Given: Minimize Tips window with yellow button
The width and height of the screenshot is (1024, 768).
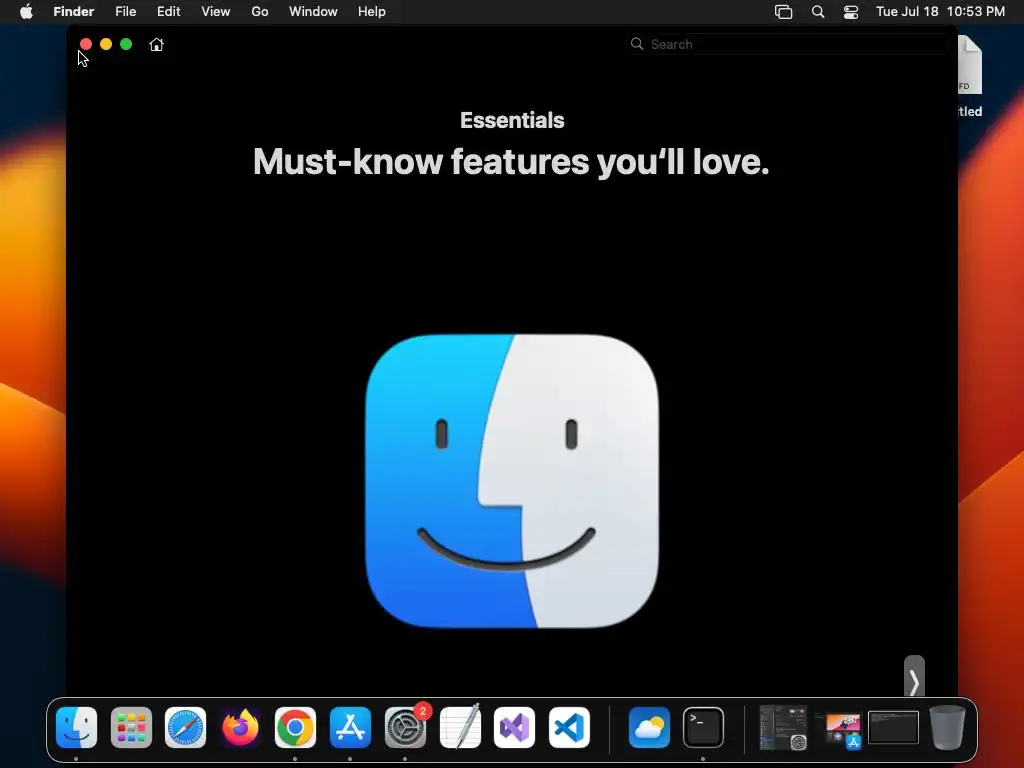Looking at the screenshot, I should [106, 44].
